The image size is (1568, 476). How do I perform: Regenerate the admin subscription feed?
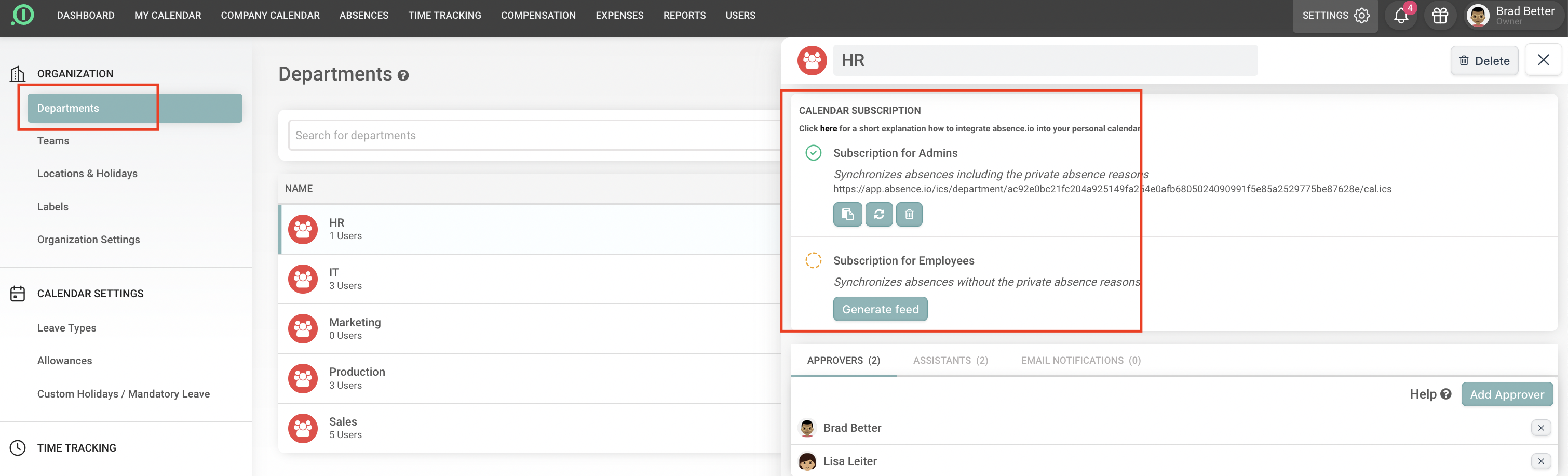coord(879,215)
